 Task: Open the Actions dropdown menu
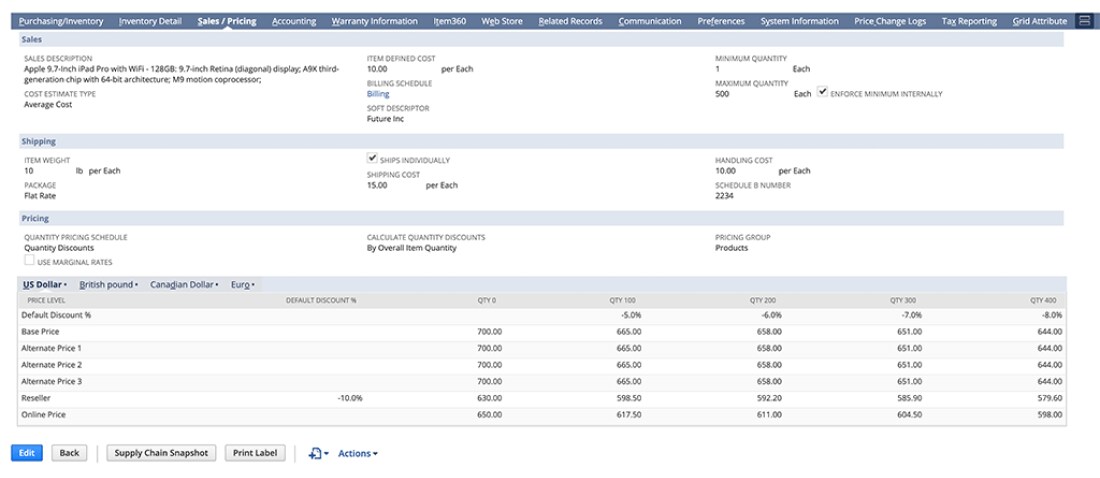[358, 453]
